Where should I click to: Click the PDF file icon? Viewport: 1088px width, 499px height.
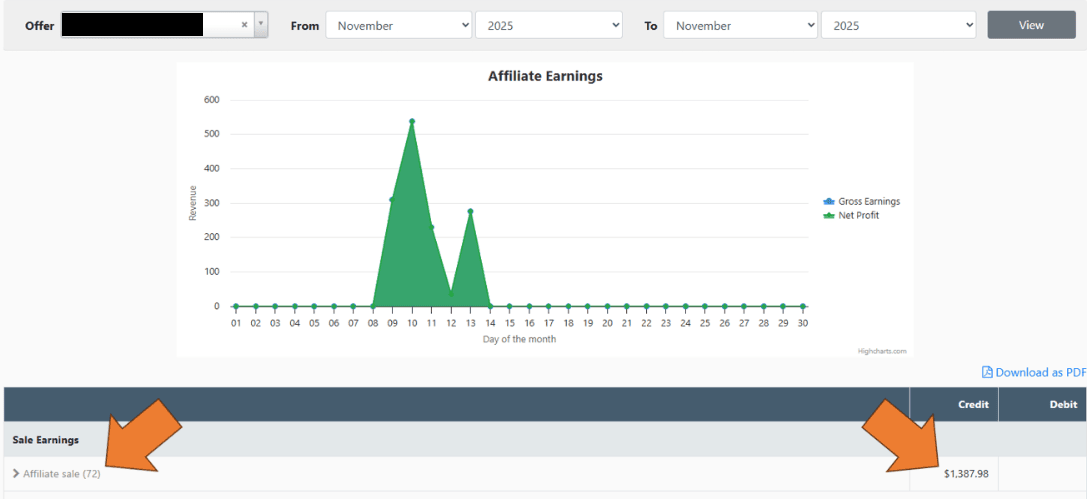click(987, 372)
